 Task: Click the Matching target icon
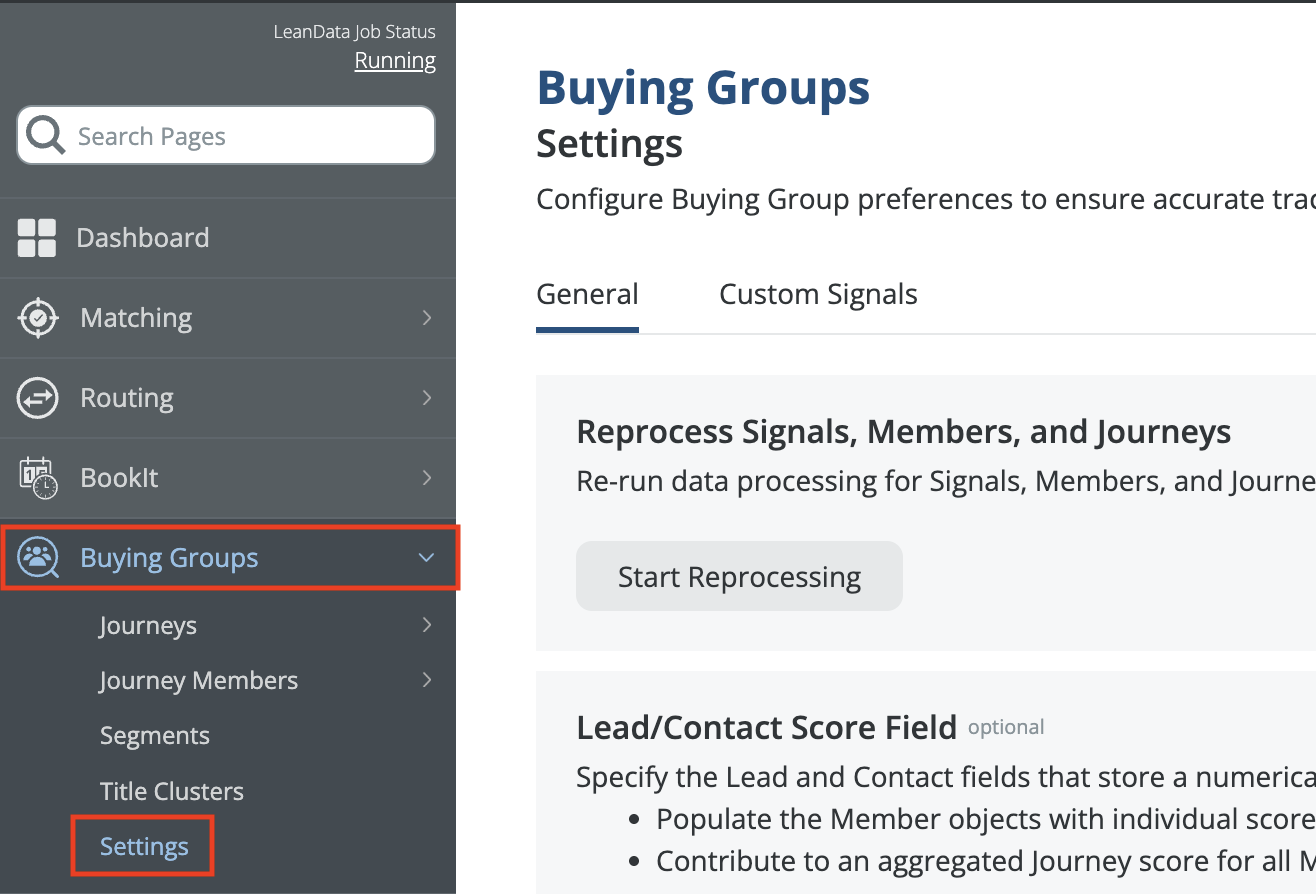[x=38, y=318]
